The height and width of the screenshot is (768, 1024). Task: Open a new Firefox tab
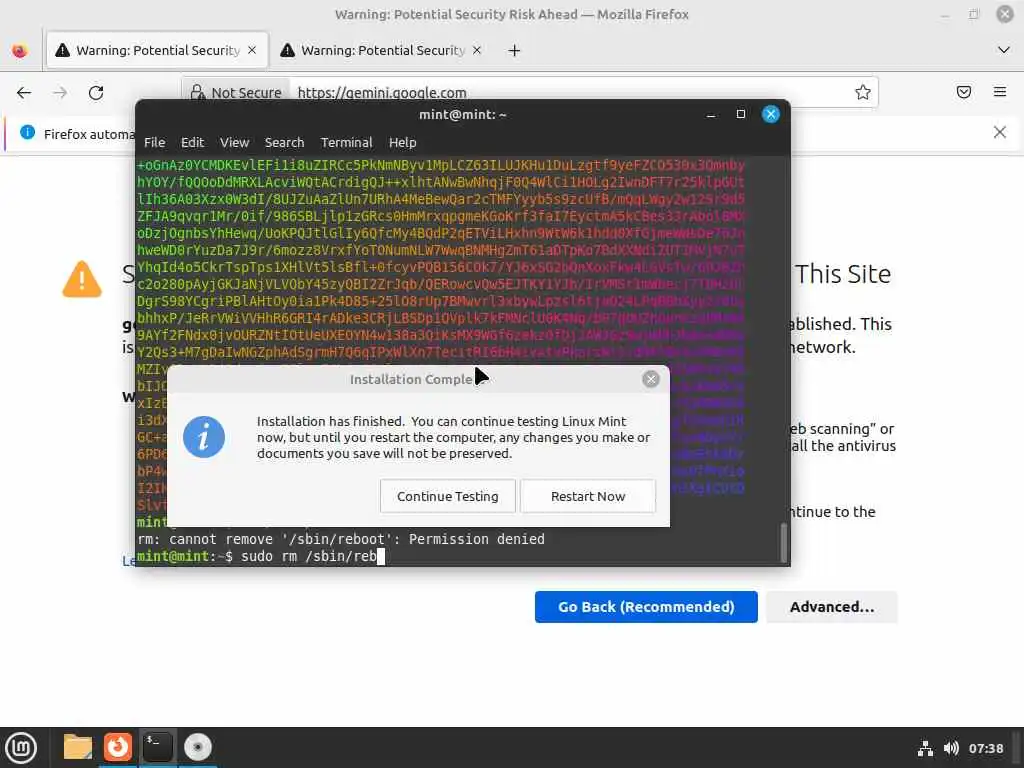coord(515,50)
